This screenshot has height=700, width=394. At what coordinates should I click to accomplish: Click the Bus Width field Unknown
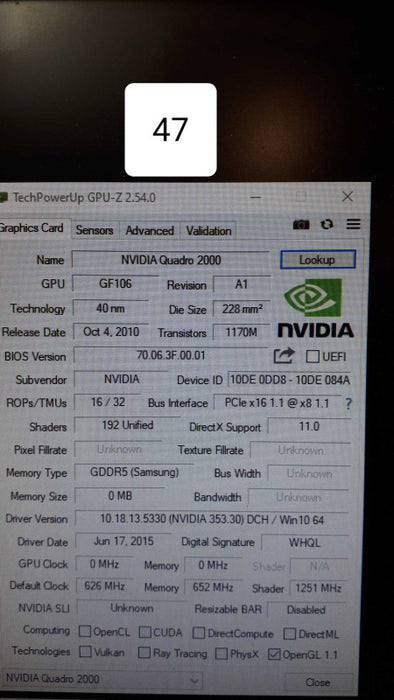[309, 474]
